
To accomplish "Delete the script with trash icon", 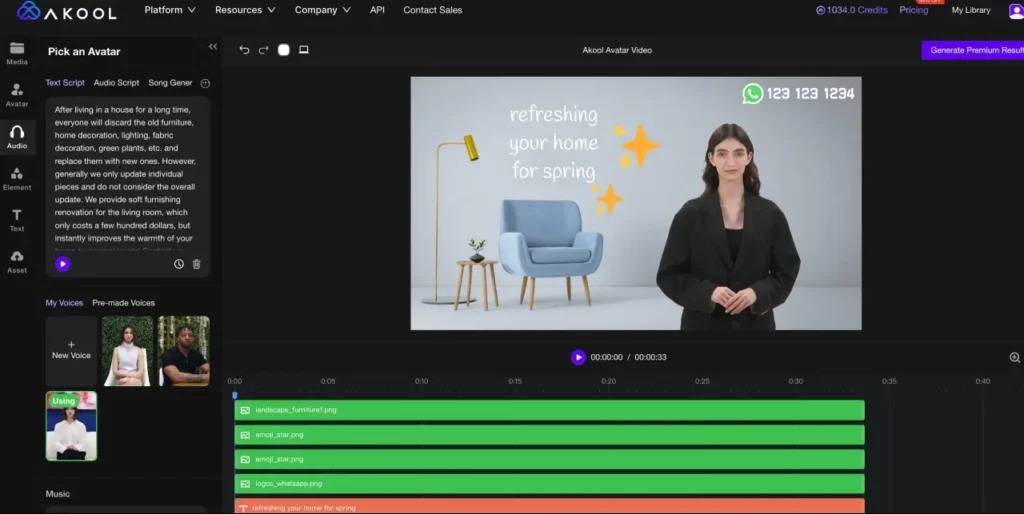I will tap(196, 264).
